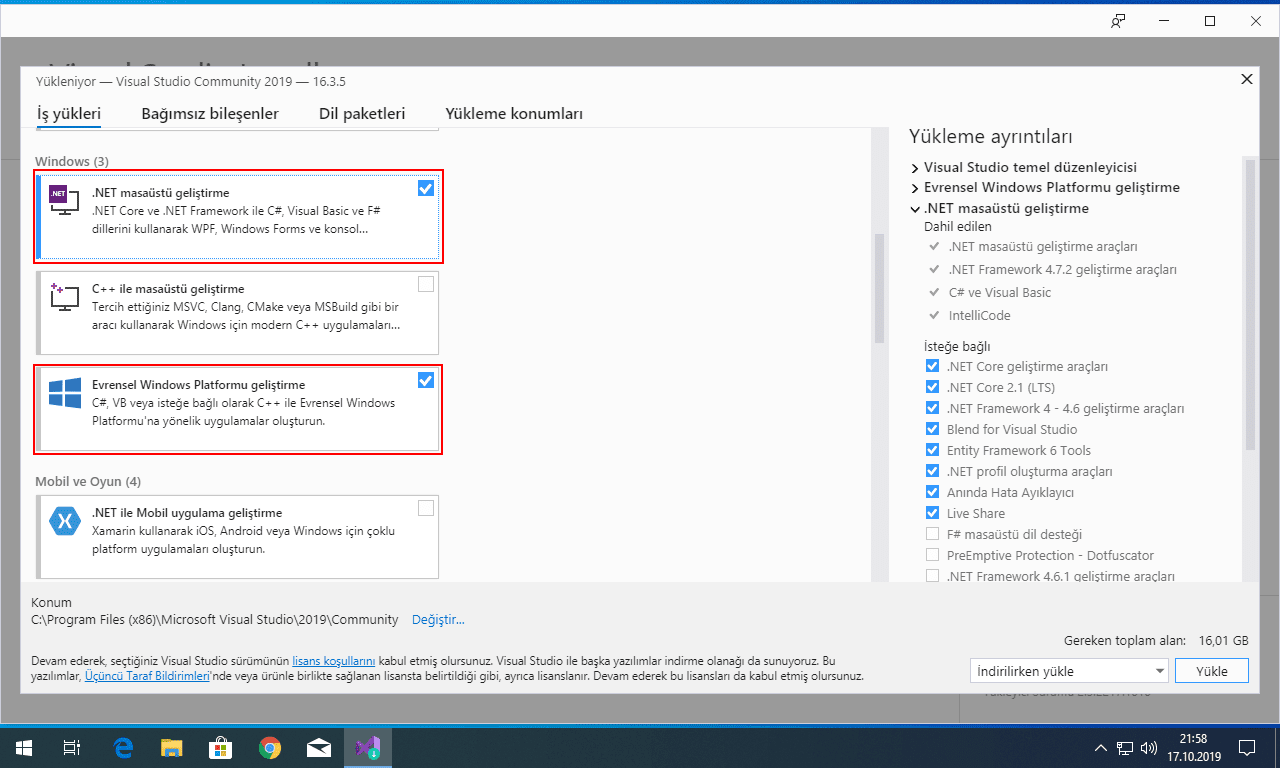Check the C++ ile masaüstü geliştirme workload checkbox
The height and width of the screenshot is (768, 1280).
426,284
